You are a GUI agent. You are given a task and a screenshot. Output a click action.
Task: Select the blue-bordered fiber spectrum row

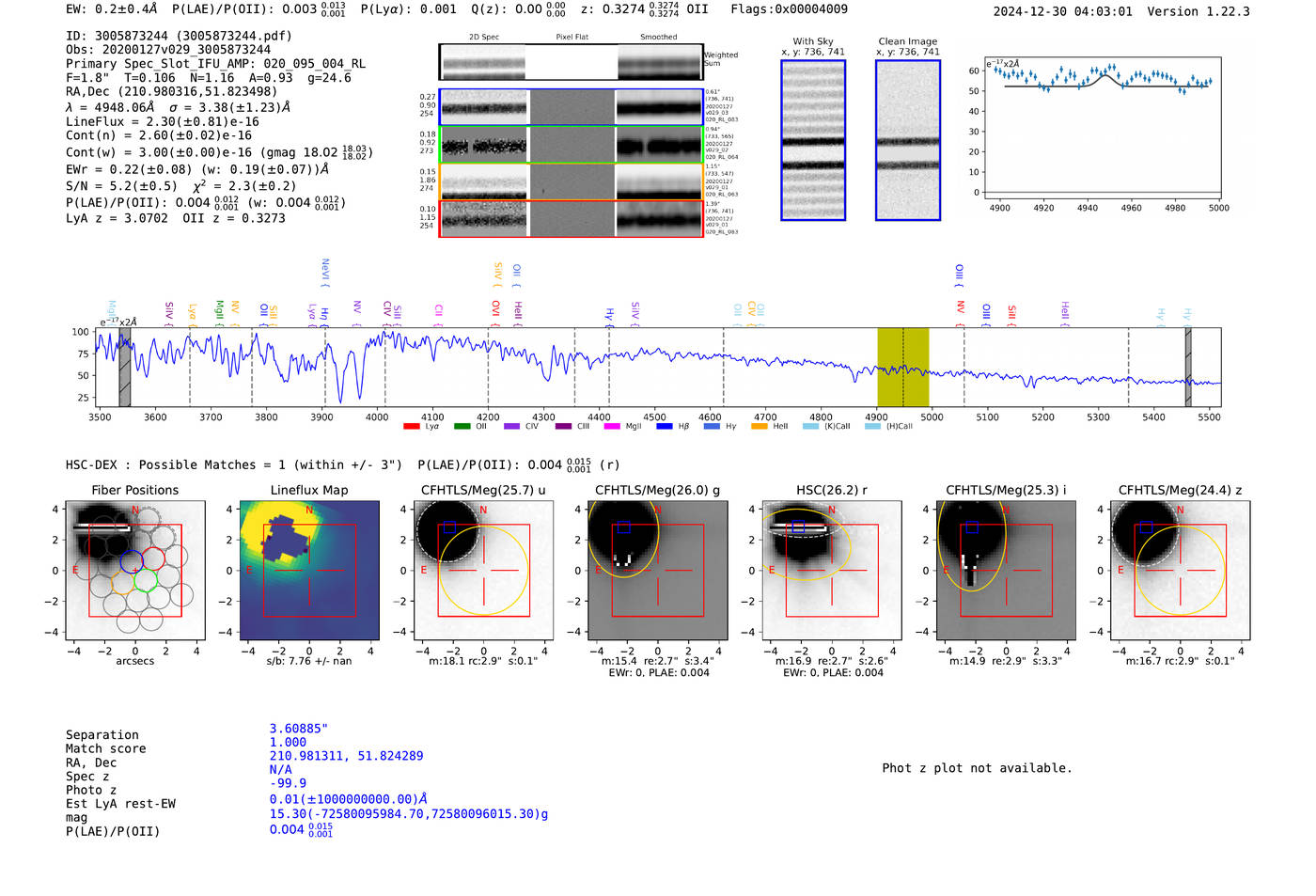click(571, 107)
